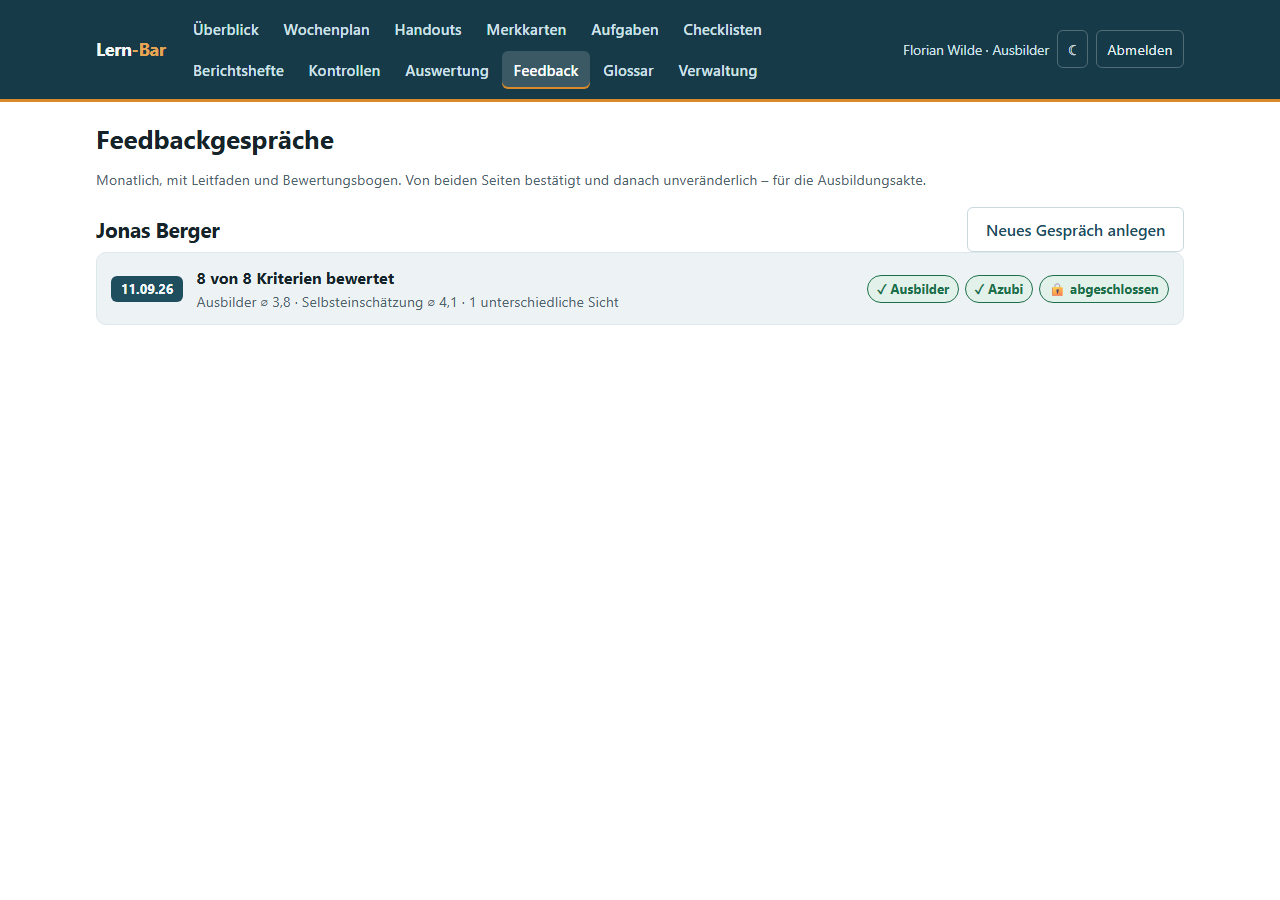Open the Handouts section

point(428,30)
